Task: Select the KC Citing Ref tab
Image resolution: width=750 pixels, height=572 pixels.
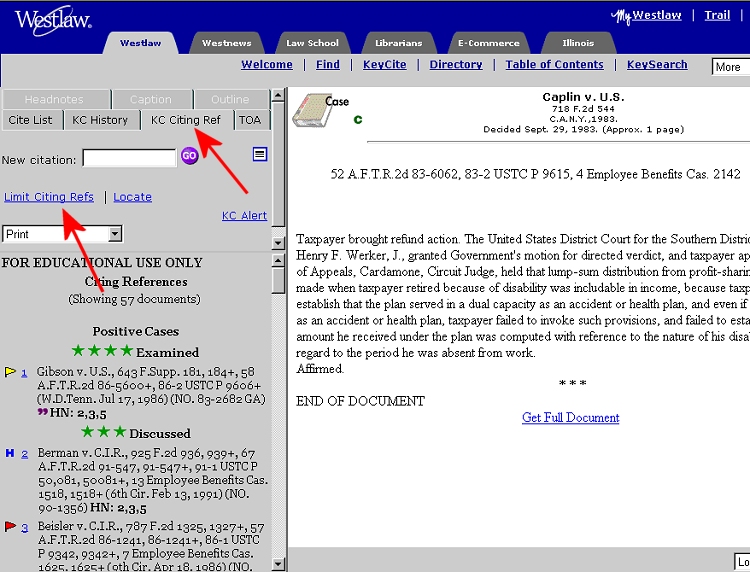Action: (x=187, y=120)
